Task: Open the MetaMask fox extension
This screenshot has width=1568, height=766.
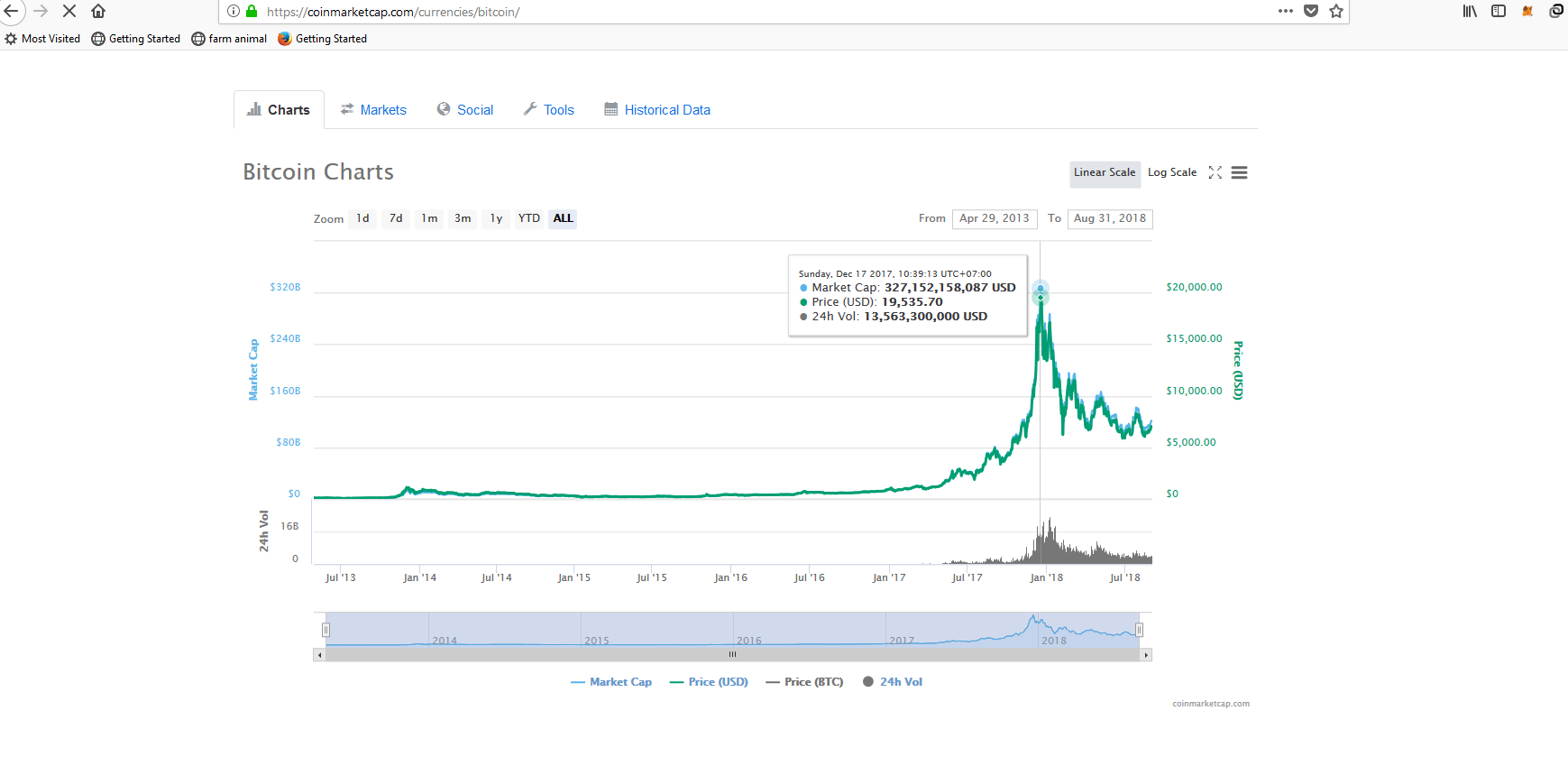Action: pos(1527,12)
